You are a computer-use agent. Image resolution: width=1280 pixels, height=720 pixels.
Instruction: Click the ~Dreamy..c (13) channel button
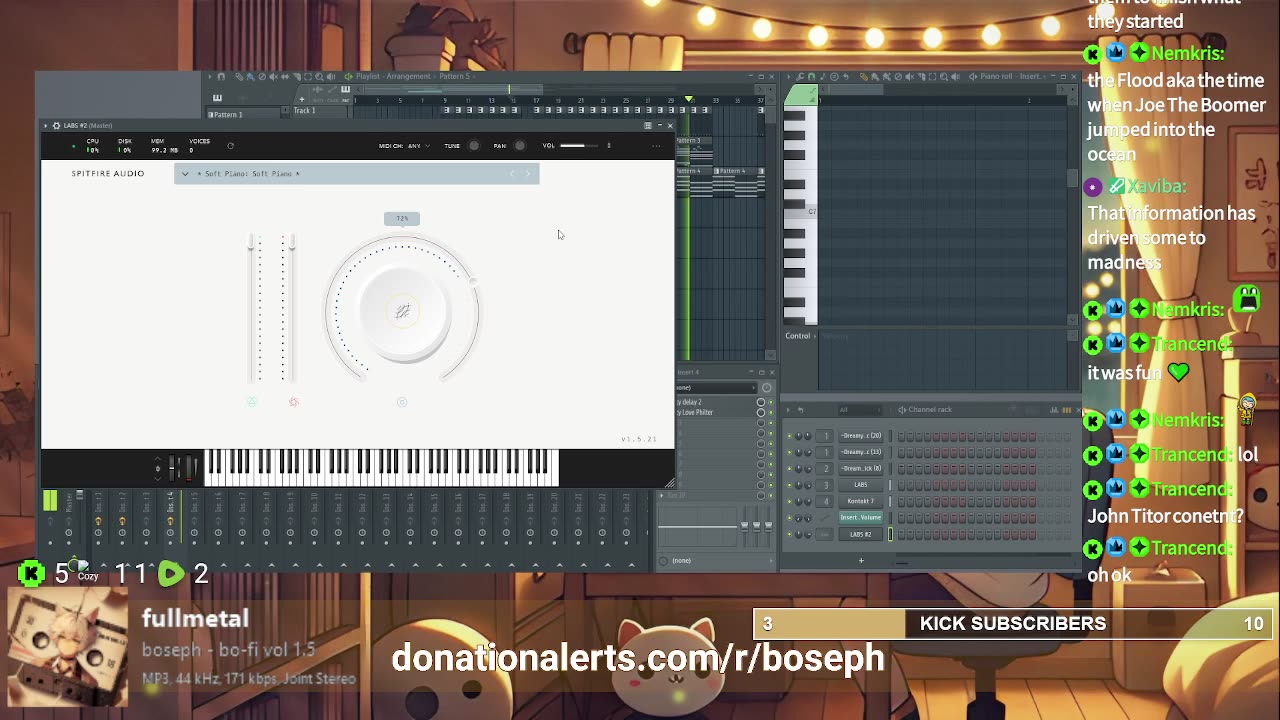[861, 452]
